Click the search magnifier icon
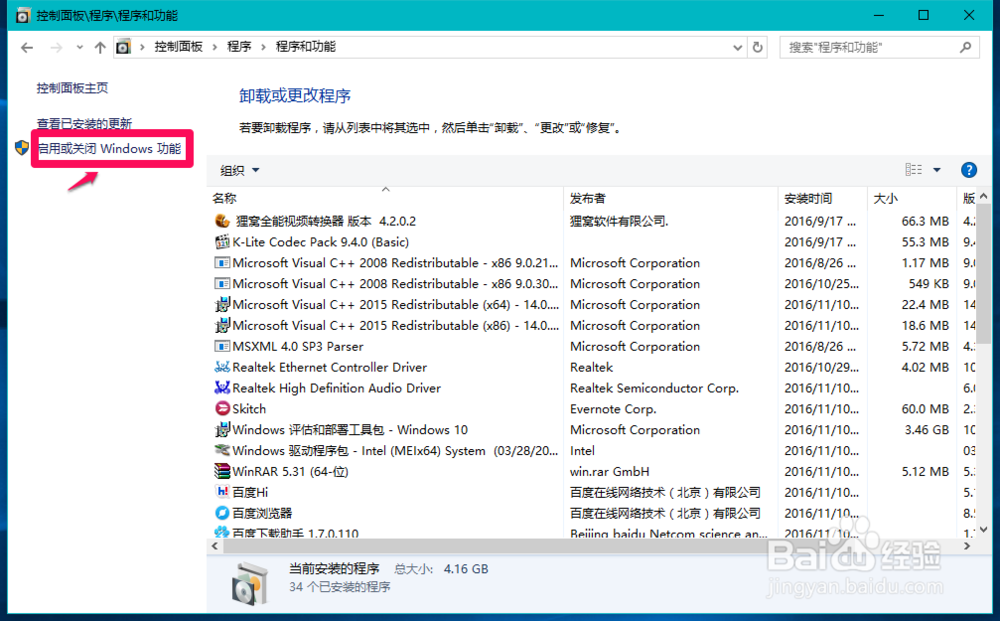Screen dimensions: 1000x621 [966, 47]
